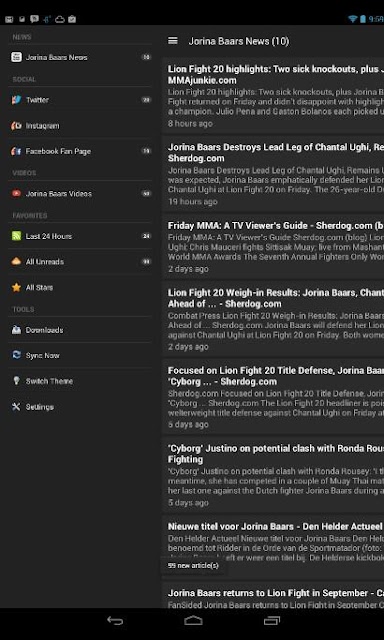This screenshot has width=384, height=640.
Task: Open All Stars list
Action: pyautogui.click(x=80, y=287)
